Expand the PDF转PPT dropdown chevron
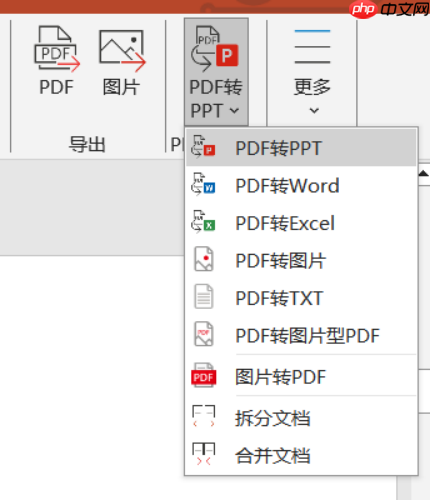 (234, 110)
